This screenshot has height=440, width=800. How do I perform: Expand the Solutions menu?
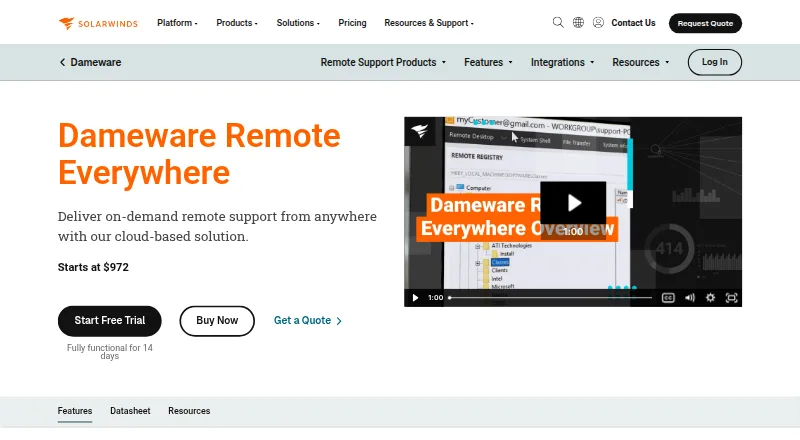pyautogui.click(x=298, y=23)
